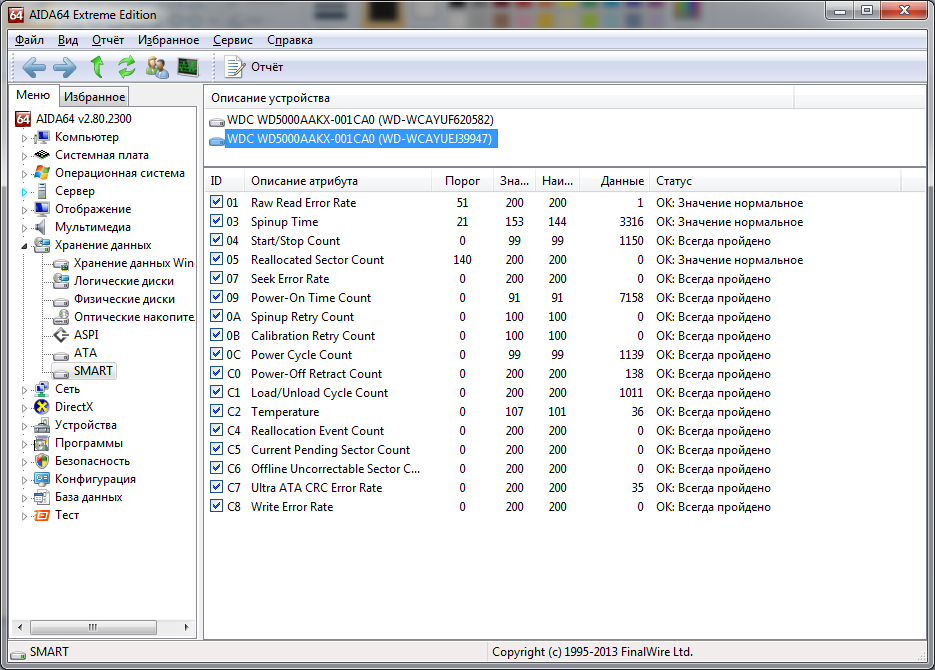The width and height of the screenshot is (935, 670).
Task: Select the AIDA64 v2.80.2300 root node
Action: [83, 119]
